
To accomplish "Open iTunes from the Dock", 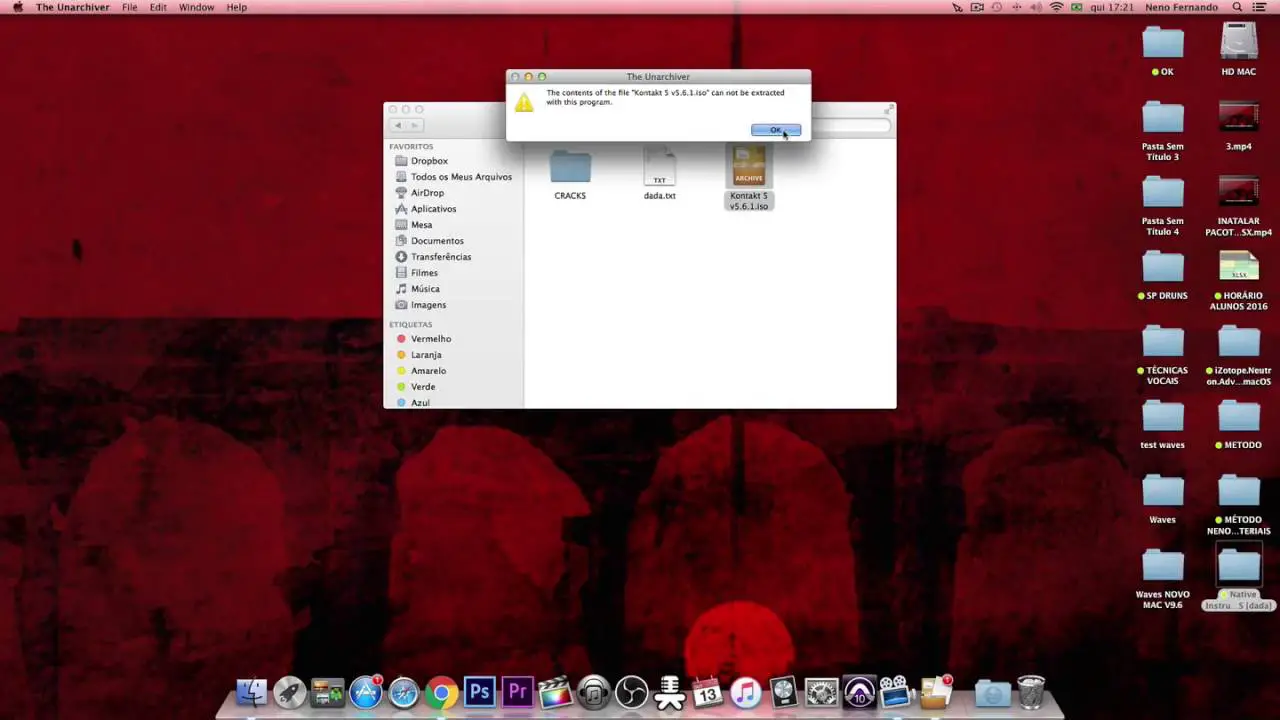I will click(x=745, y=692).
